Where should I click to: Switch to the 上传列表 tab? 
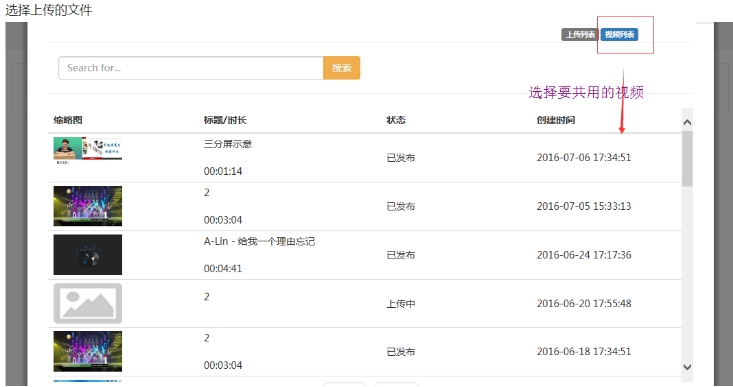tap(580, 35)
